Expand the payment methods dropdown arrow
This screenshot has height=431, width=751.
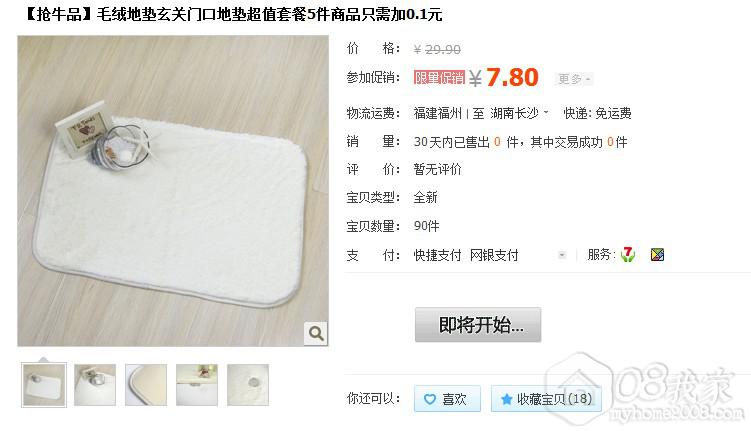coord(562,255)
